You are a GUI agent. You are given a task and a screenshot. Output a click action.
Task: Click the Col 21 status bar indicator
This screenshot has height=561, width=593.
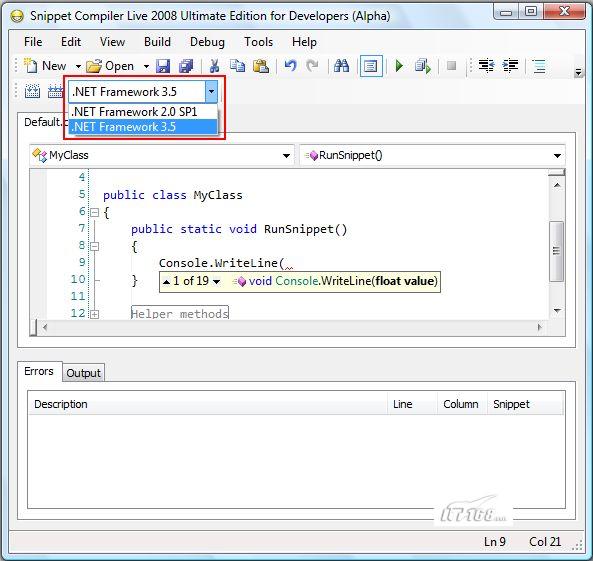[545, 542]
